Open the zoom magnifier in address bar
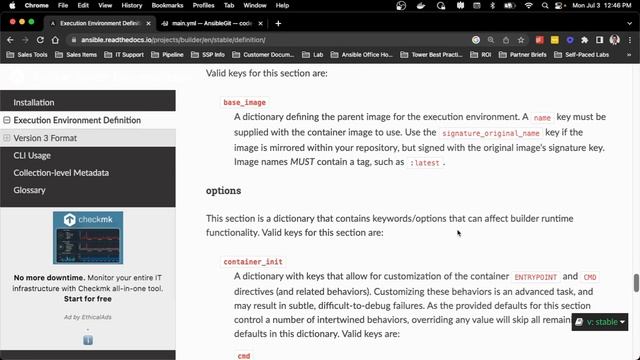This screenshot has width=640, height=360. click(491, 40)
